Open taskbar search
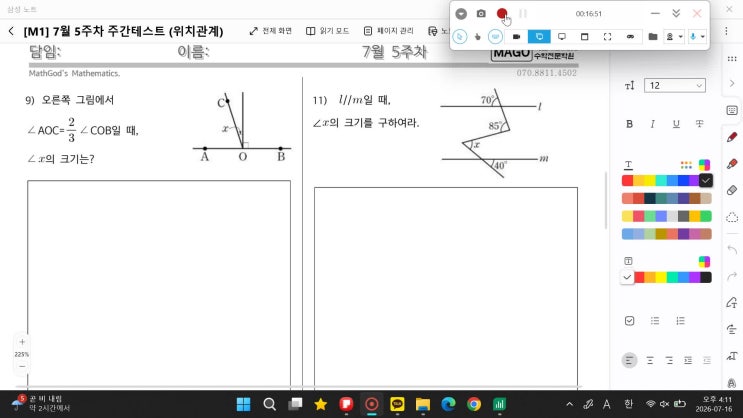Image resolution: width=743 pixels, height=418 pixels. point(269,404)
